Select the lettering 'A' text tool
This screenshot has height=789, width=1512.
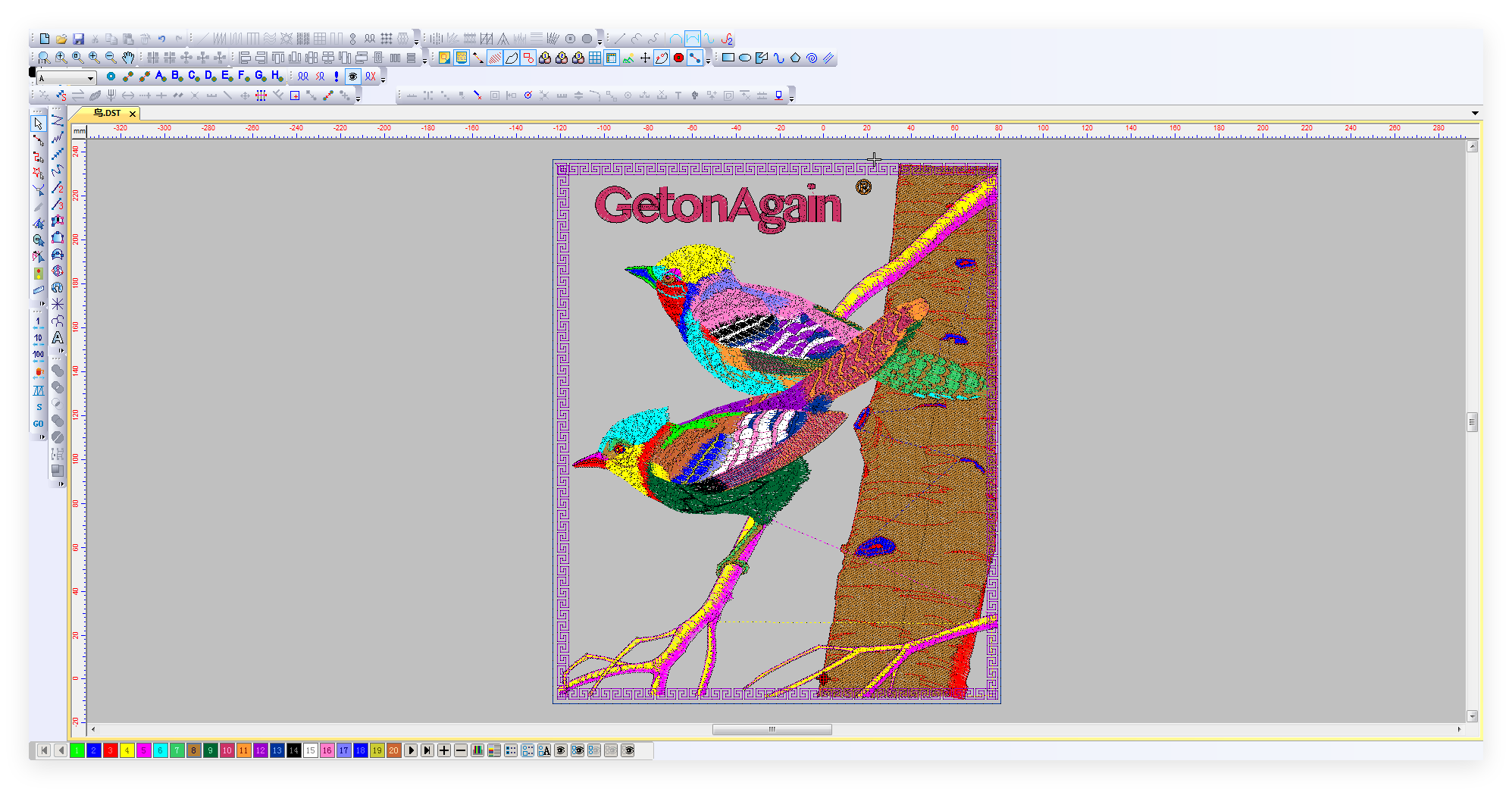58,338
